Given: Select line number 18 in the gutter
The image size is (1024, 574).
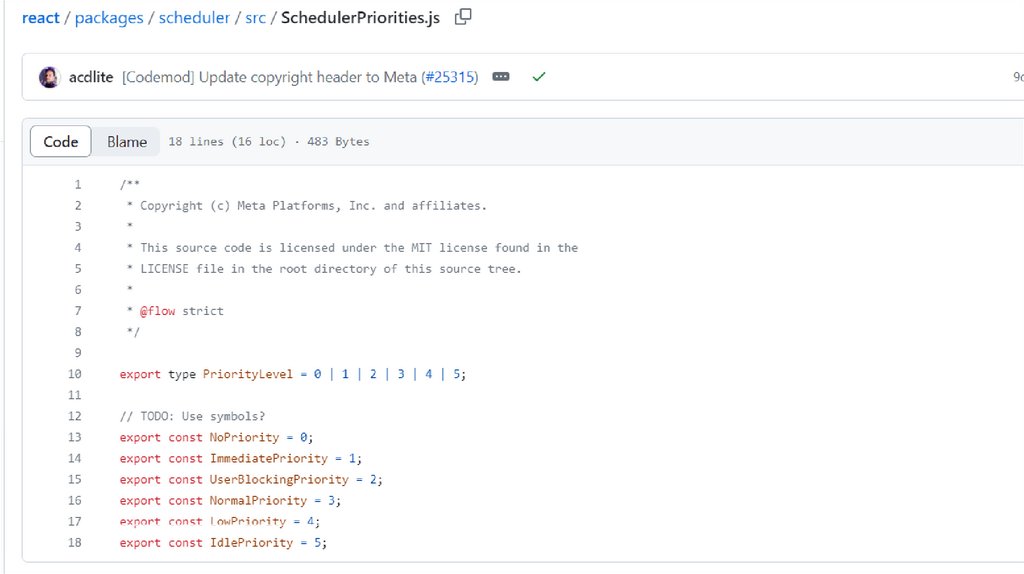Looking at the screenshot, I should [75, 543].
